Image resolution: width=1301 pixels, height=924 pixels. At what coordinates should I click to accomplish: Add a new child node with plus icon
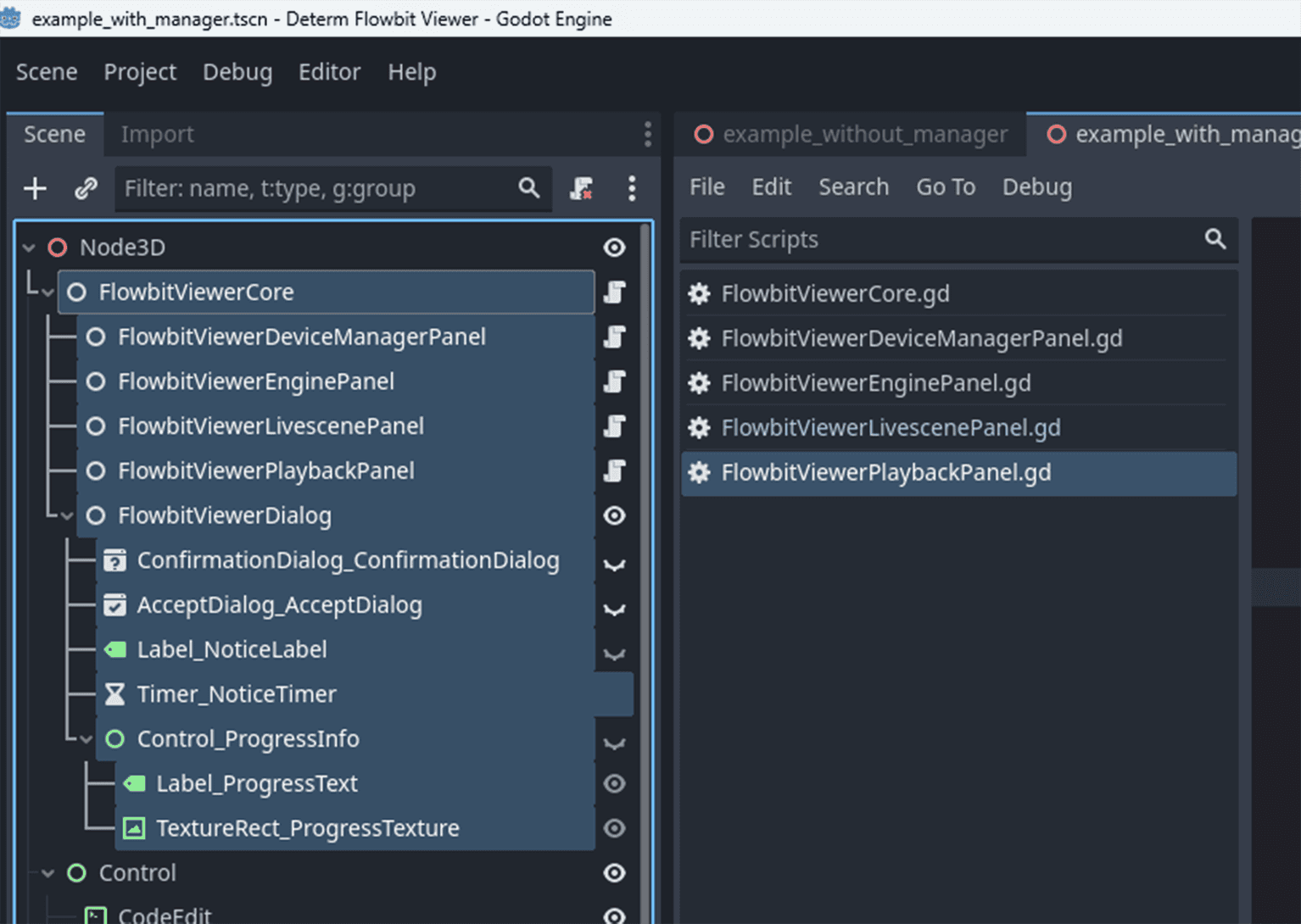click(x=35, y=188)
